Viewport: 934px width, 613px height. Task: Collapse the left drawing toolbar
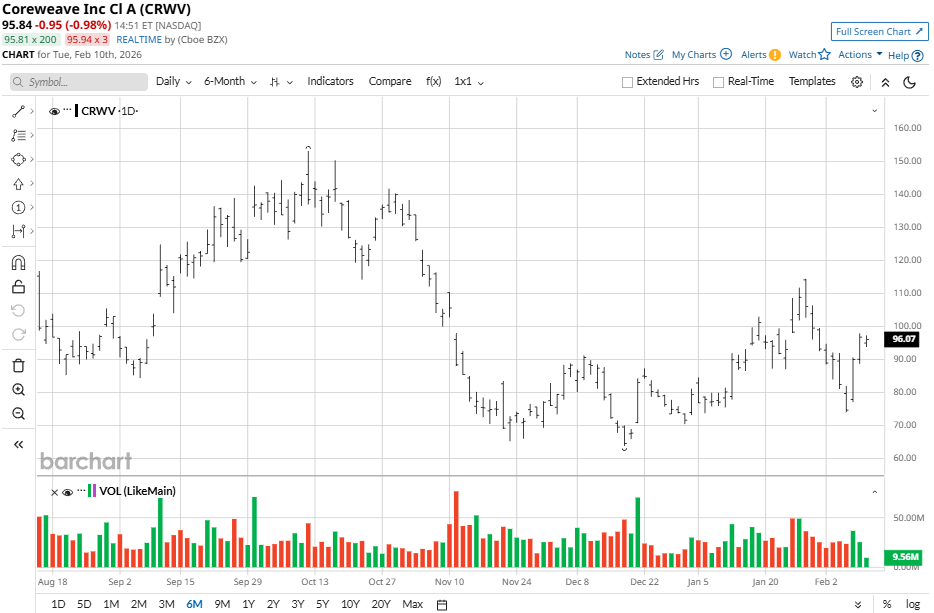point(18,444)
